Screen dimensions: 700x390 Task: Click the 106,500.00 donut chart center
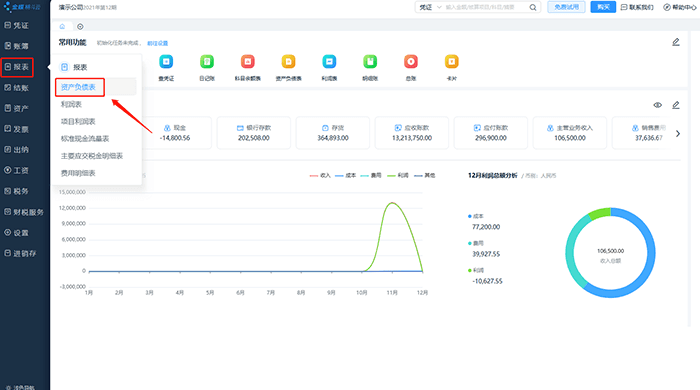pyautogui.click(x=610, y=251)
